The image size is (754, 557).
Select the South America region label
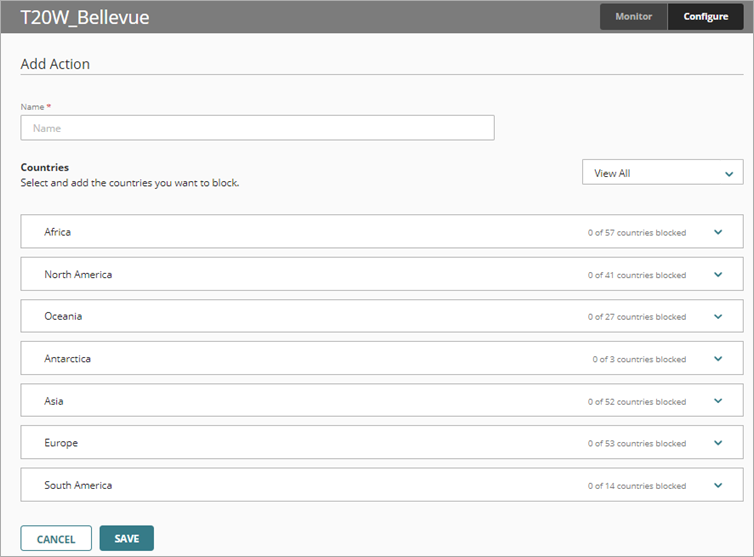click(x=78, y=485)
